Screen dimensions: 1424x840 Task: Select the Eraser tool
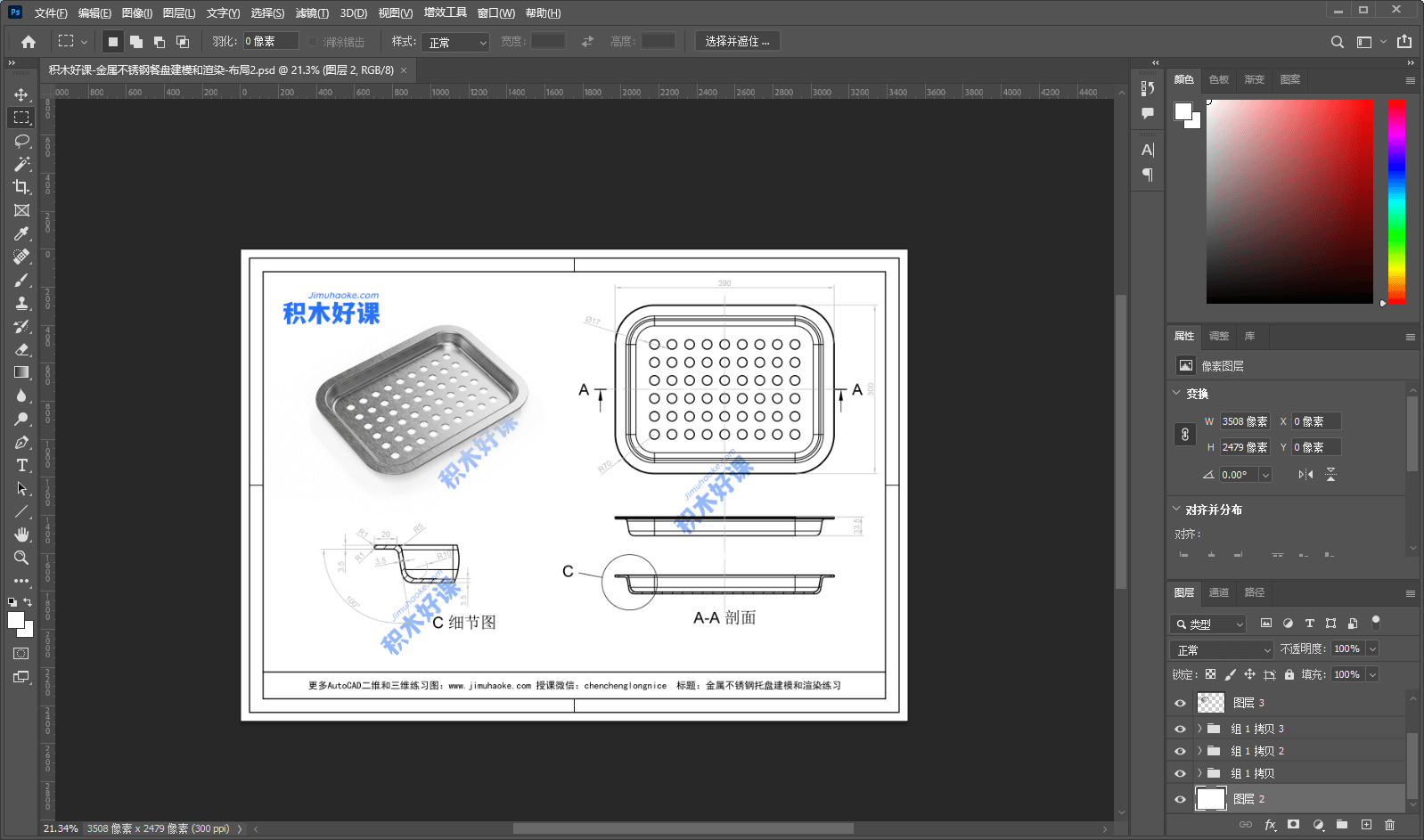coord(21,349)
